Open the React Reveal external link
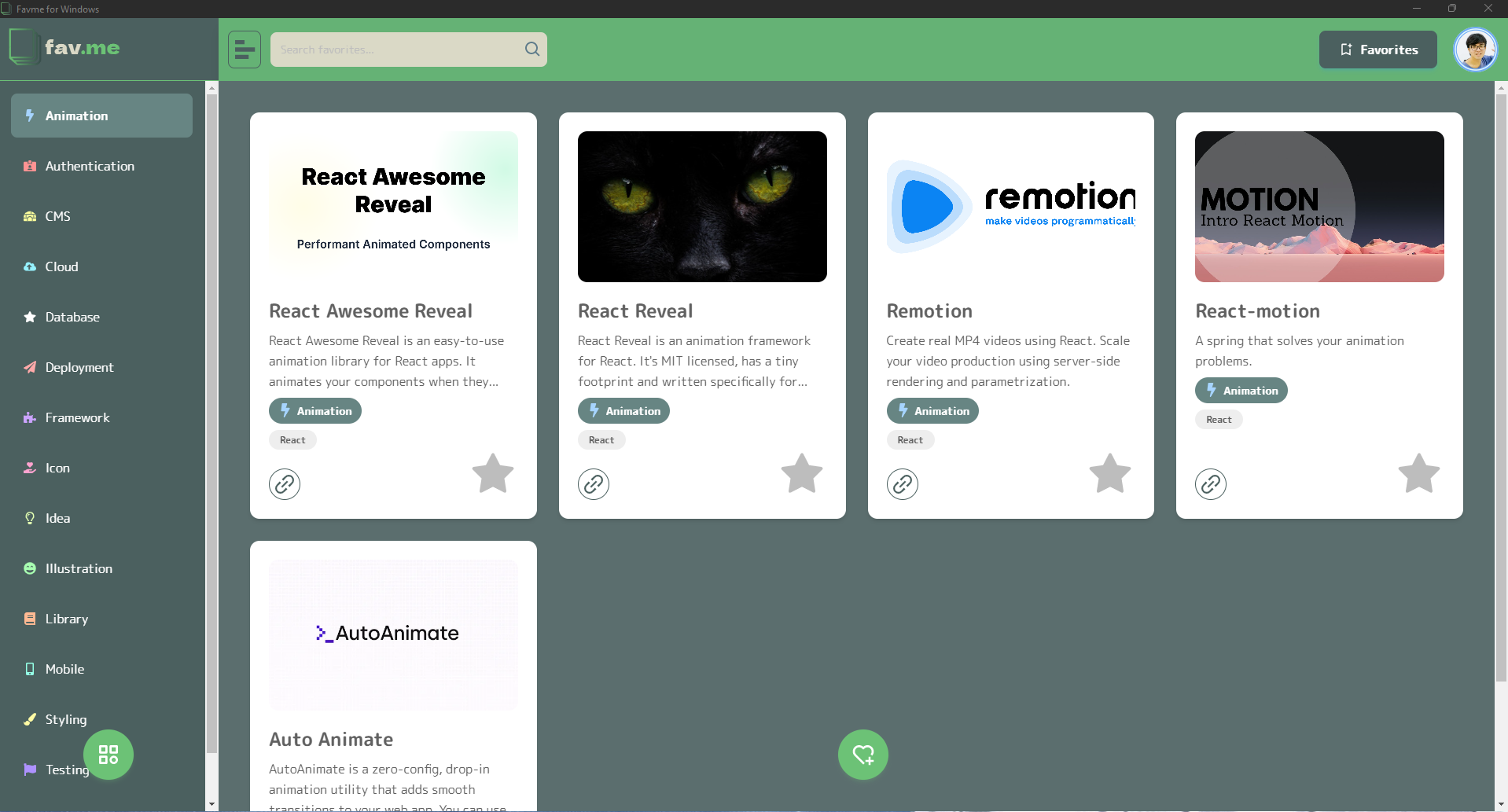The image size is (1508, 812). (x=594, y=484)
